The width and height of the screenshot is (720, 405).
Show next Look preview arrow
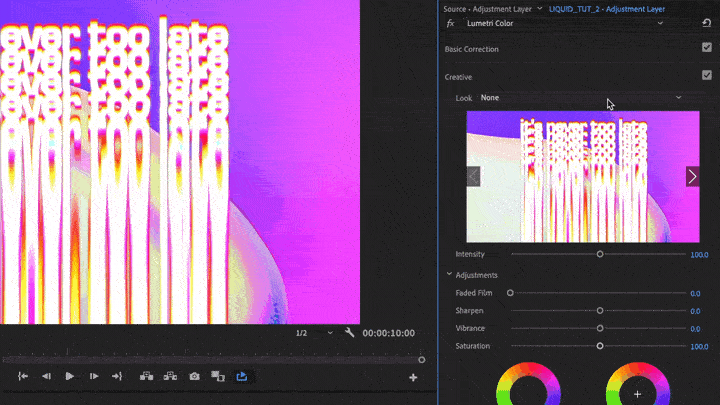point(692,176)
